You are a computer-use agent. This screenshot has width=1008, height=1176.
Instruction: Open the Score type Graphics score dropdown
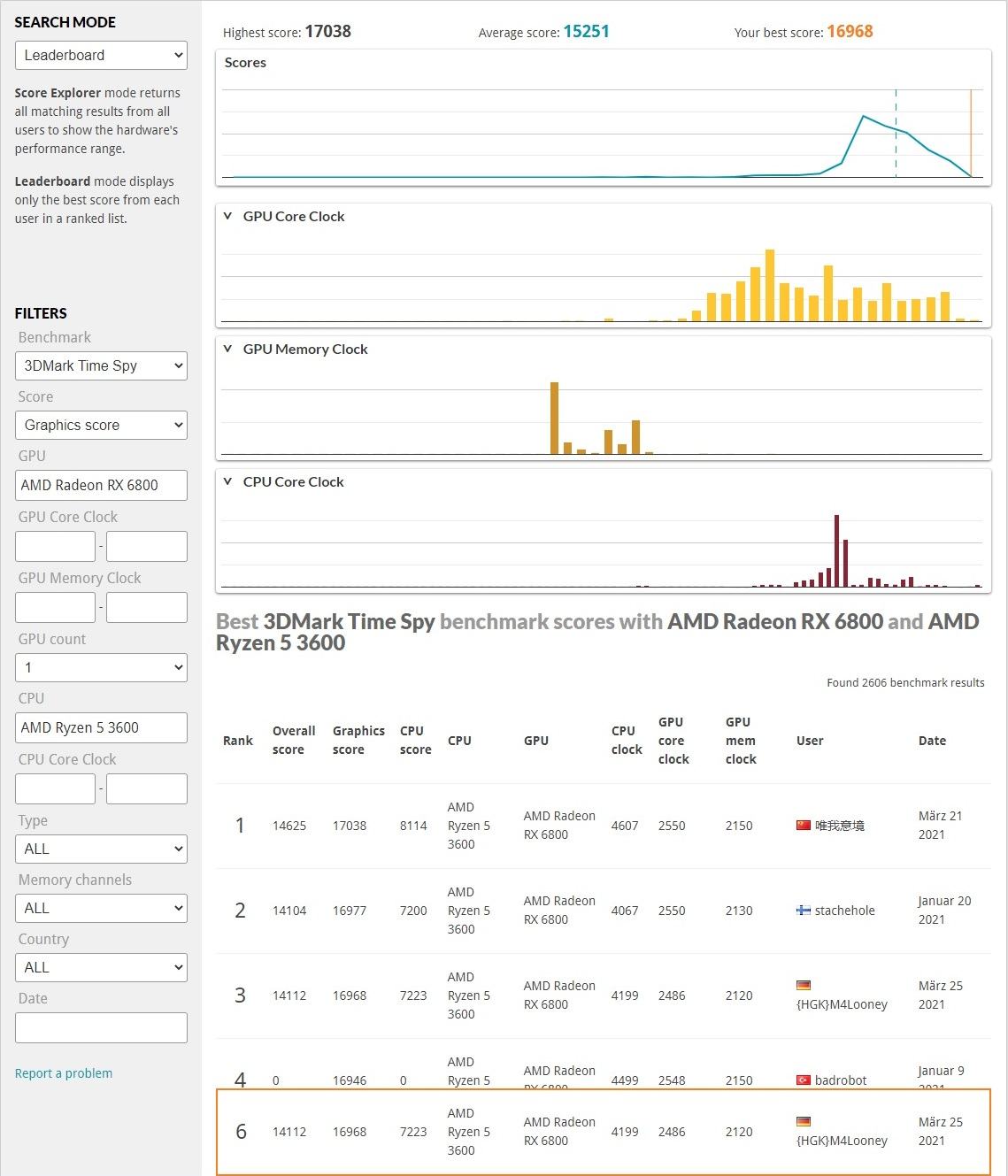tap(101, 425)
